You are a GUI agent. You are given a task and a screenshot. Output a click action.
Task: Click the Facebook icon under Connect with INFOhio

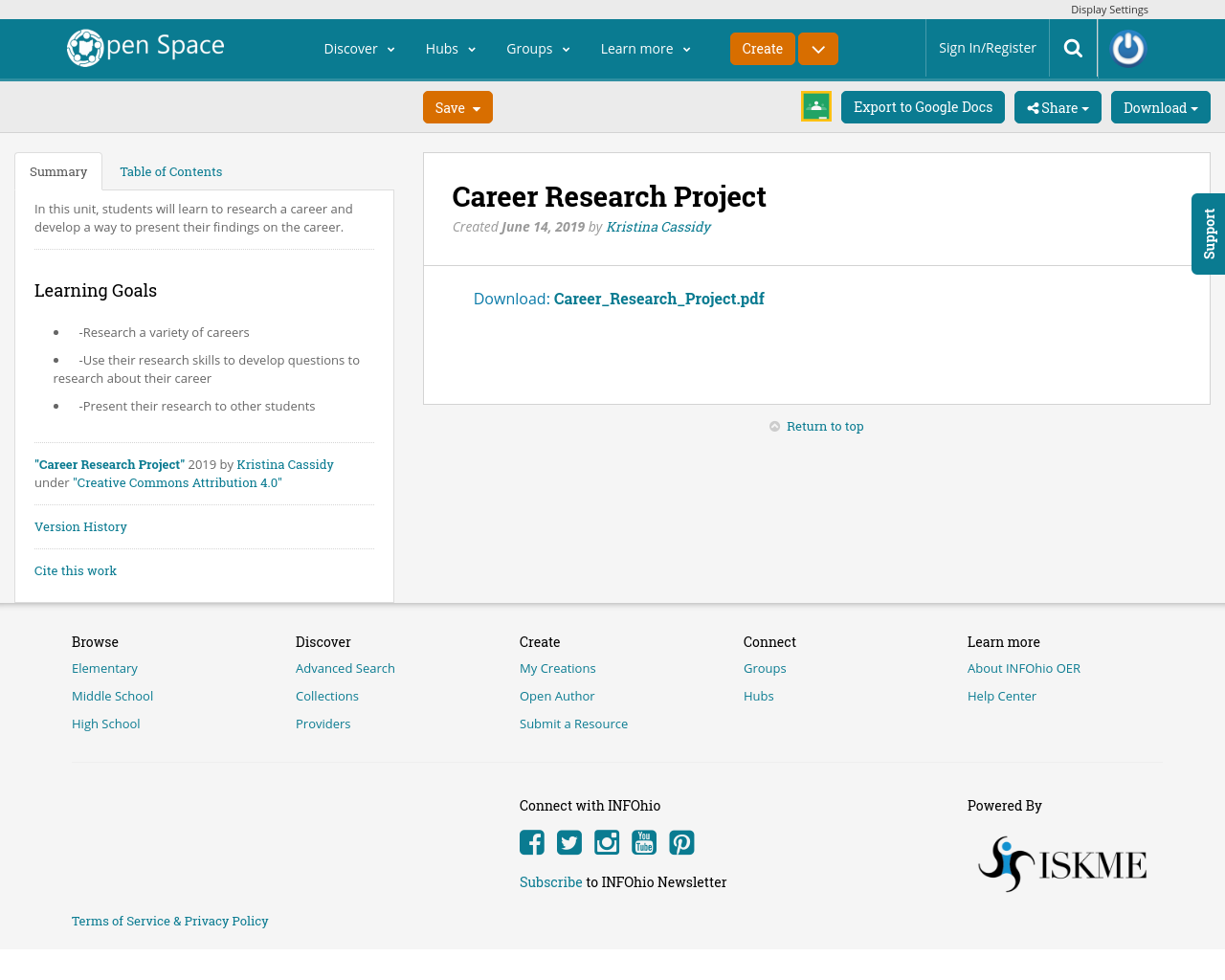[531, 840]
